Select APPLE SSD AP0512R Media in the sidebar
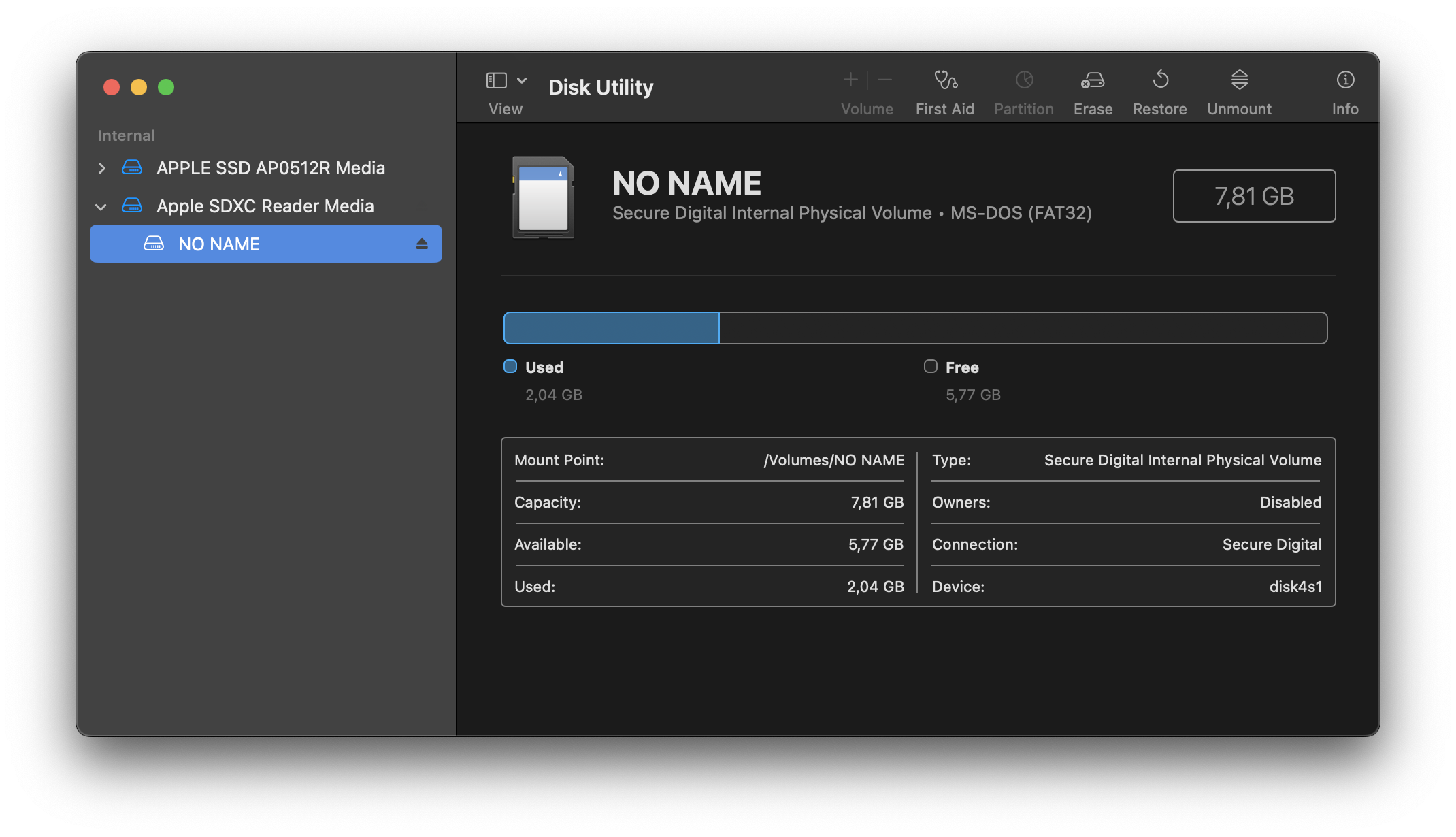This screenshot has width=1456, height=837. click(270, 168)
